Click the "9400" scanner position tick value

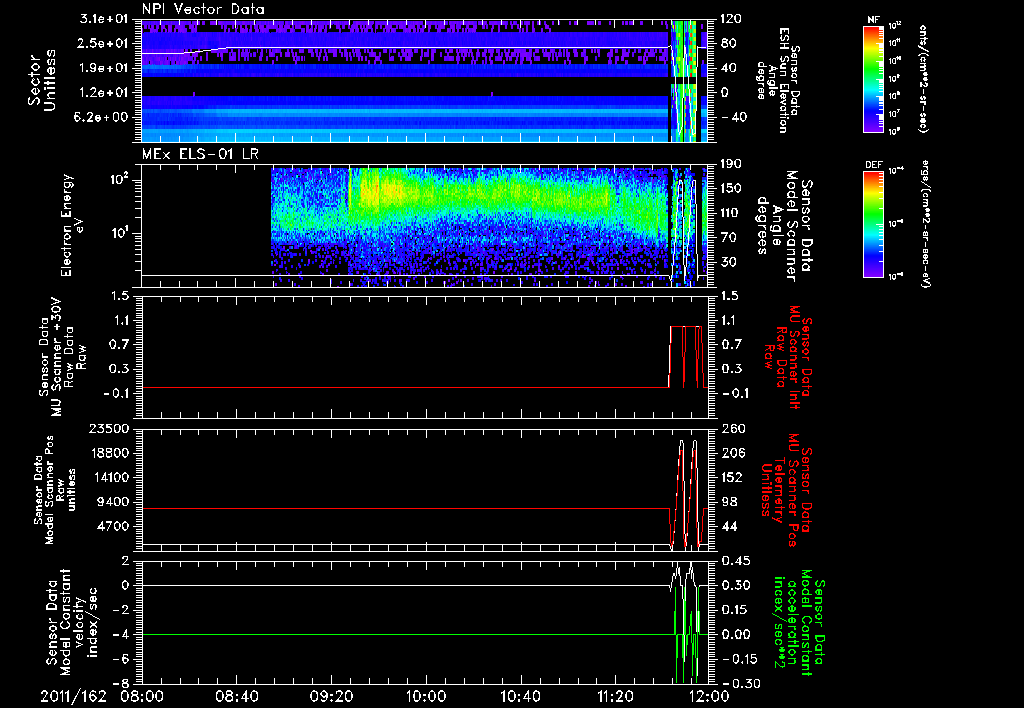pyautogui.click(x=112, y=502)
